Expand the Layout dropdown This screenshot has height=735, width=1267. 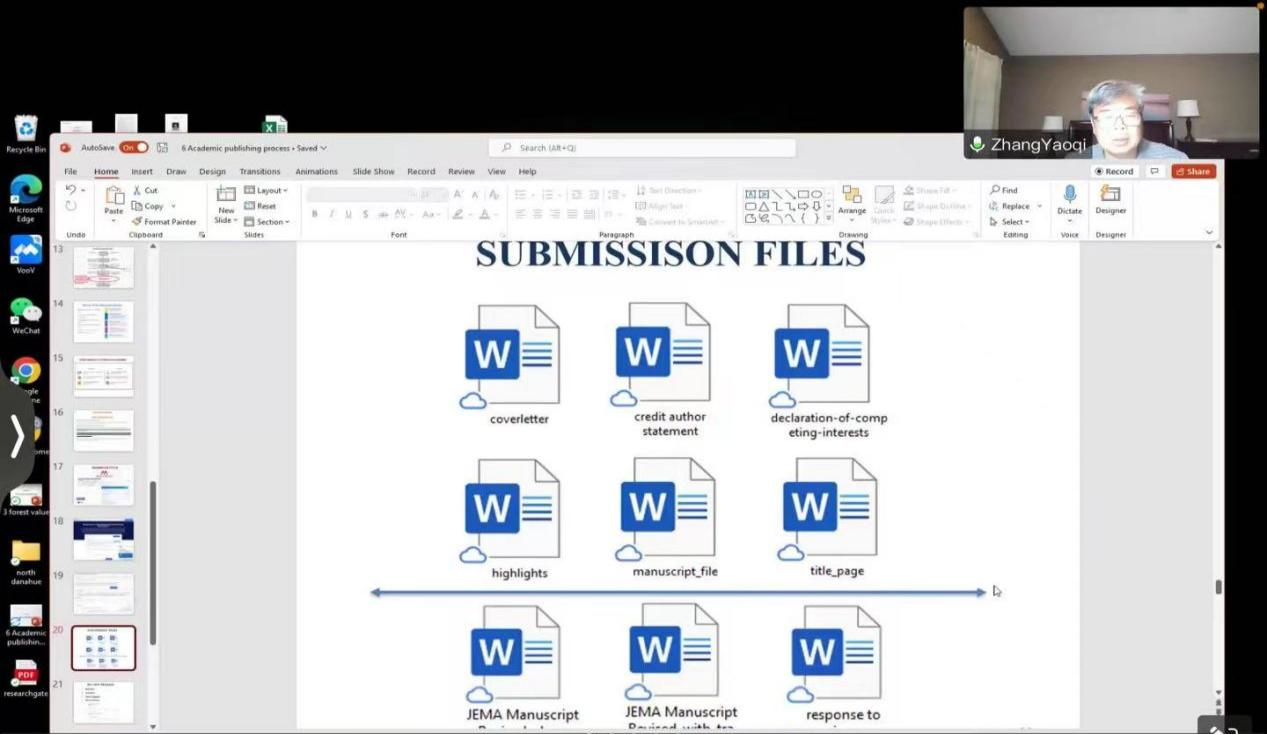(266, 190)
